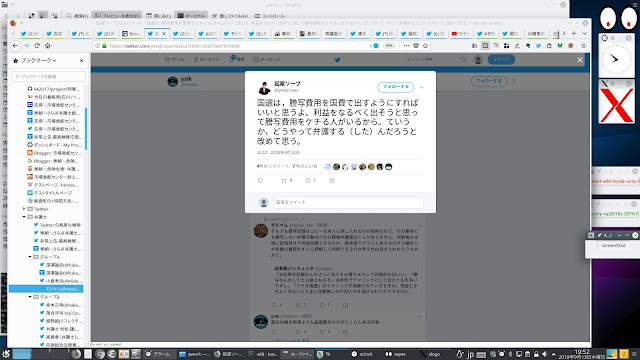Open Twitter メッセージ nav item
The image size is (640, 360).
click(267, 60)
